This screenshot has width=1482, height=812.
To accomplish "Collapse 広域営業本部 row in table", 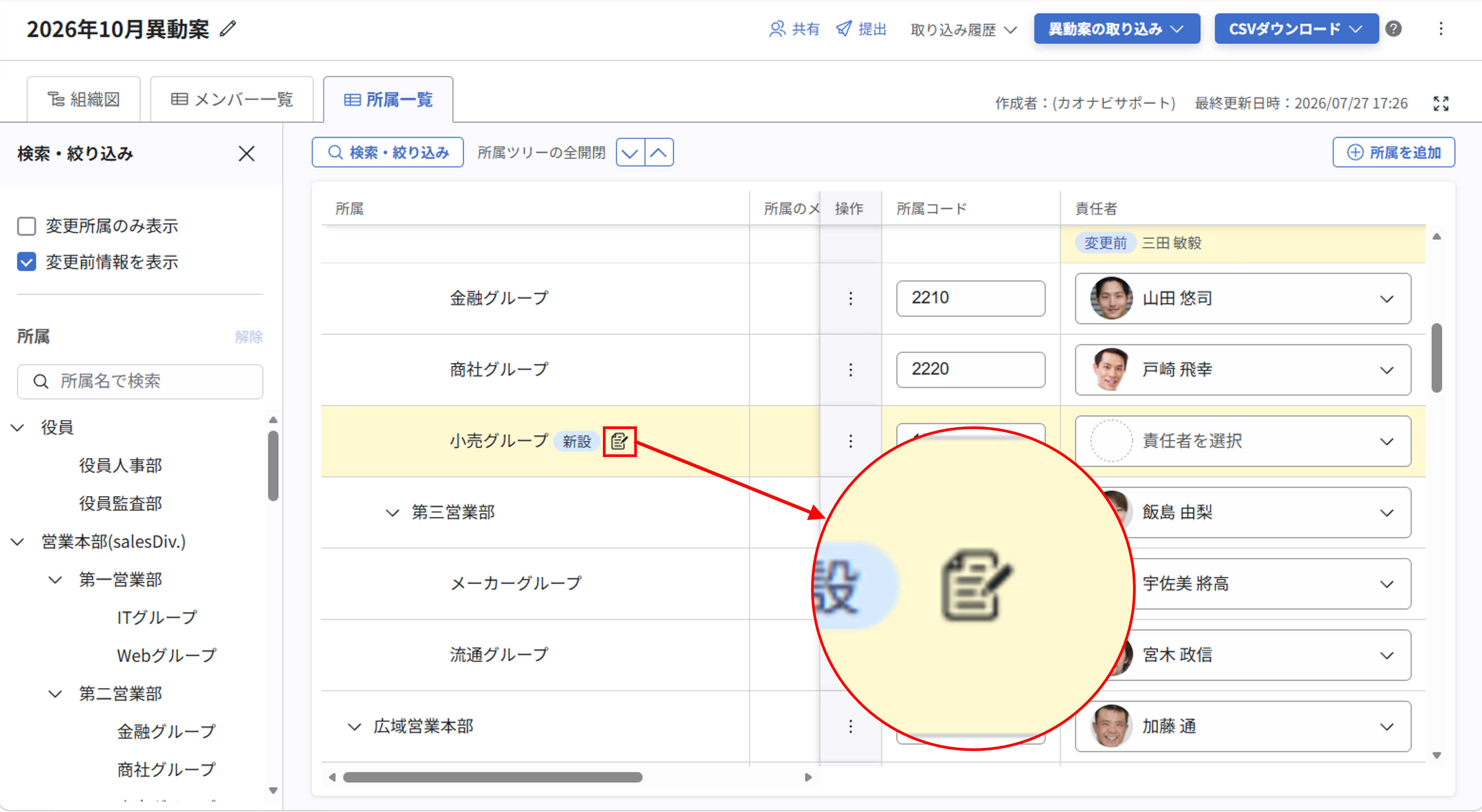I will (x=354, y=726).
